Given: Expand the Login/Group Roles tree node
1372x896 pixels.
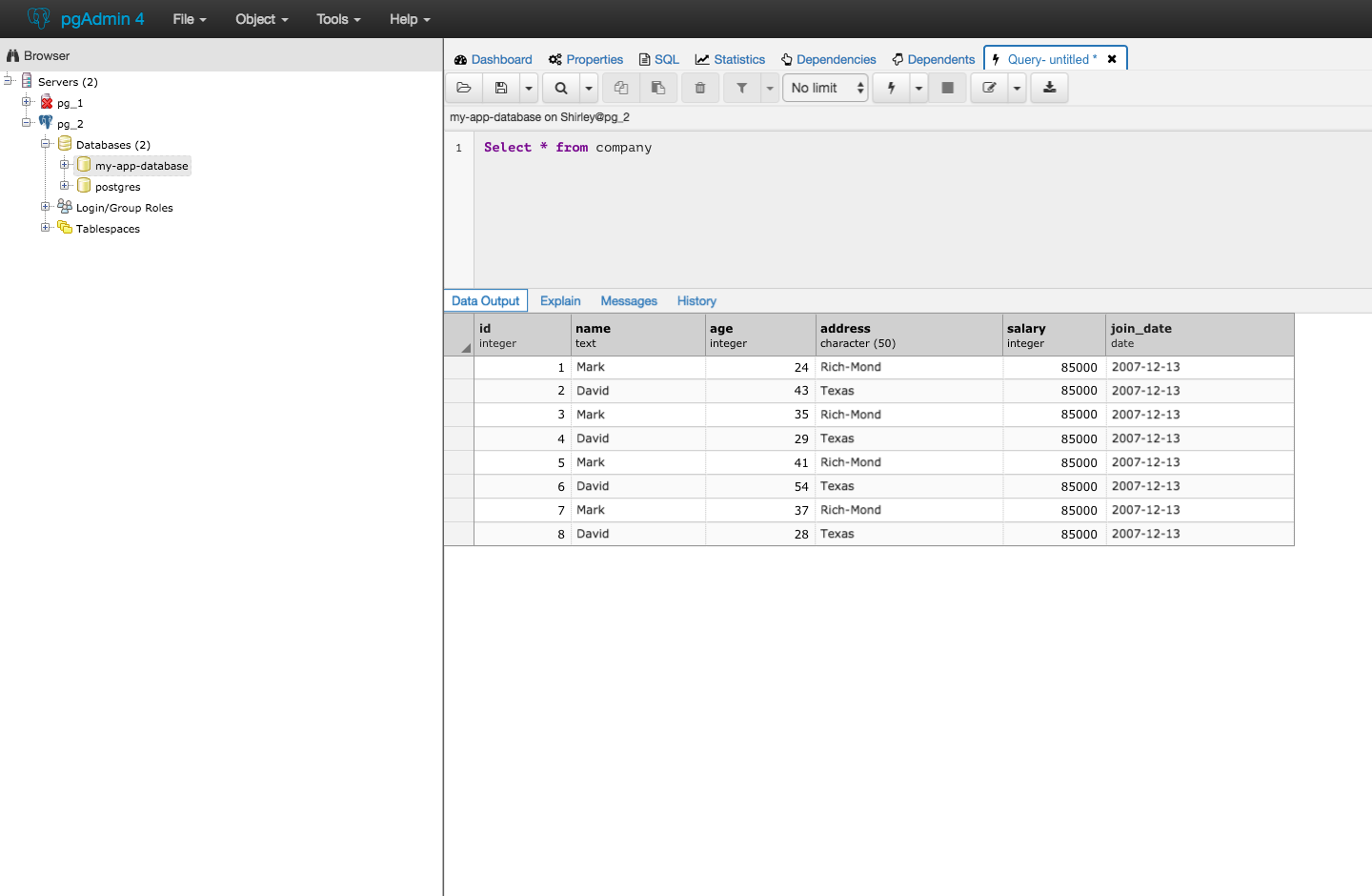Looking at the screenshot, I should 46,207.
